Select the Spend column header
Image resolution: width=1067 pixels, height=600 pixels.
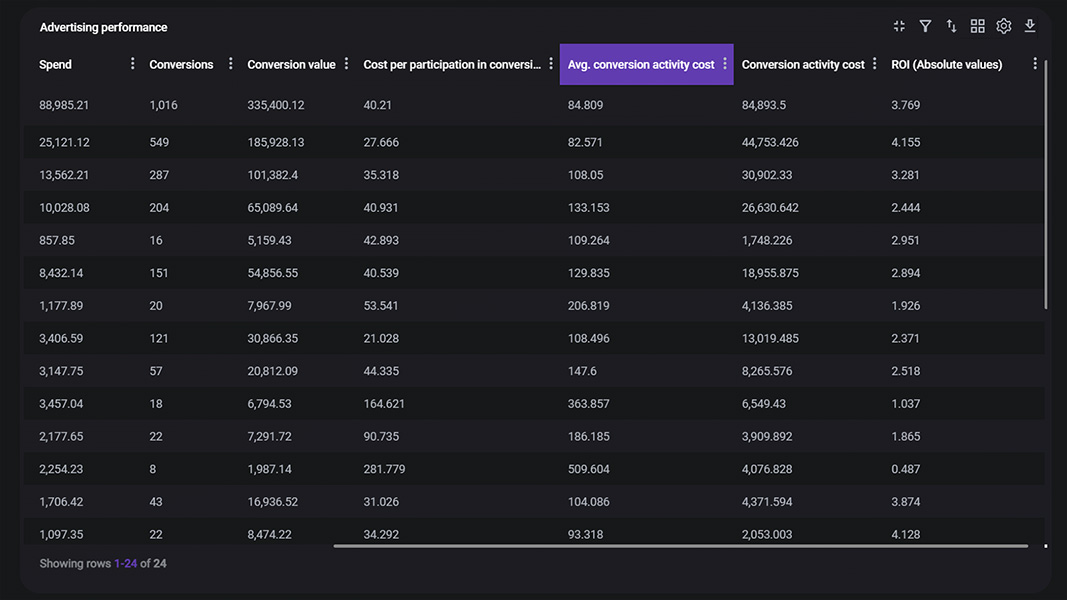(x=53, y=63)
